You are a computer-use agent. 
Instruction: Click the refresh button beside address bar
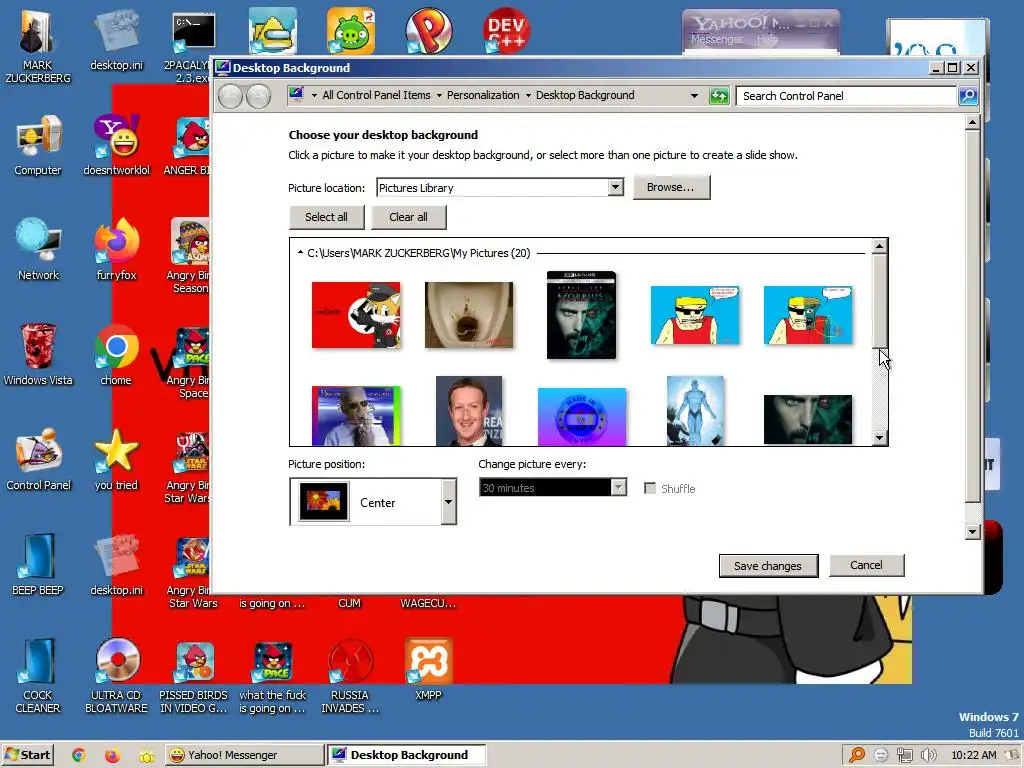pyautogui.click(x=719, y=96)
